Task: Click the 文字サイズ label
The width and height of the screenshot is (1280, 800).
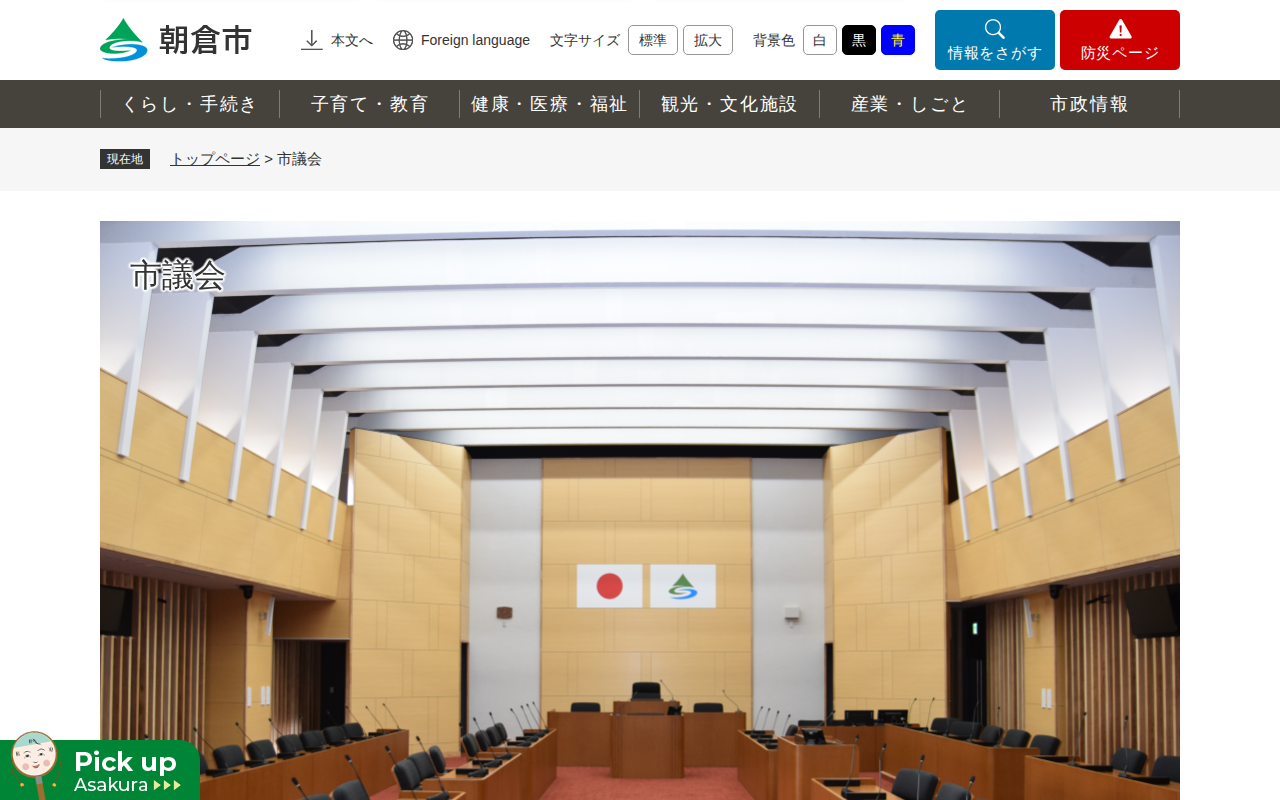Action: pyautogui.click(x=585, y=40)
